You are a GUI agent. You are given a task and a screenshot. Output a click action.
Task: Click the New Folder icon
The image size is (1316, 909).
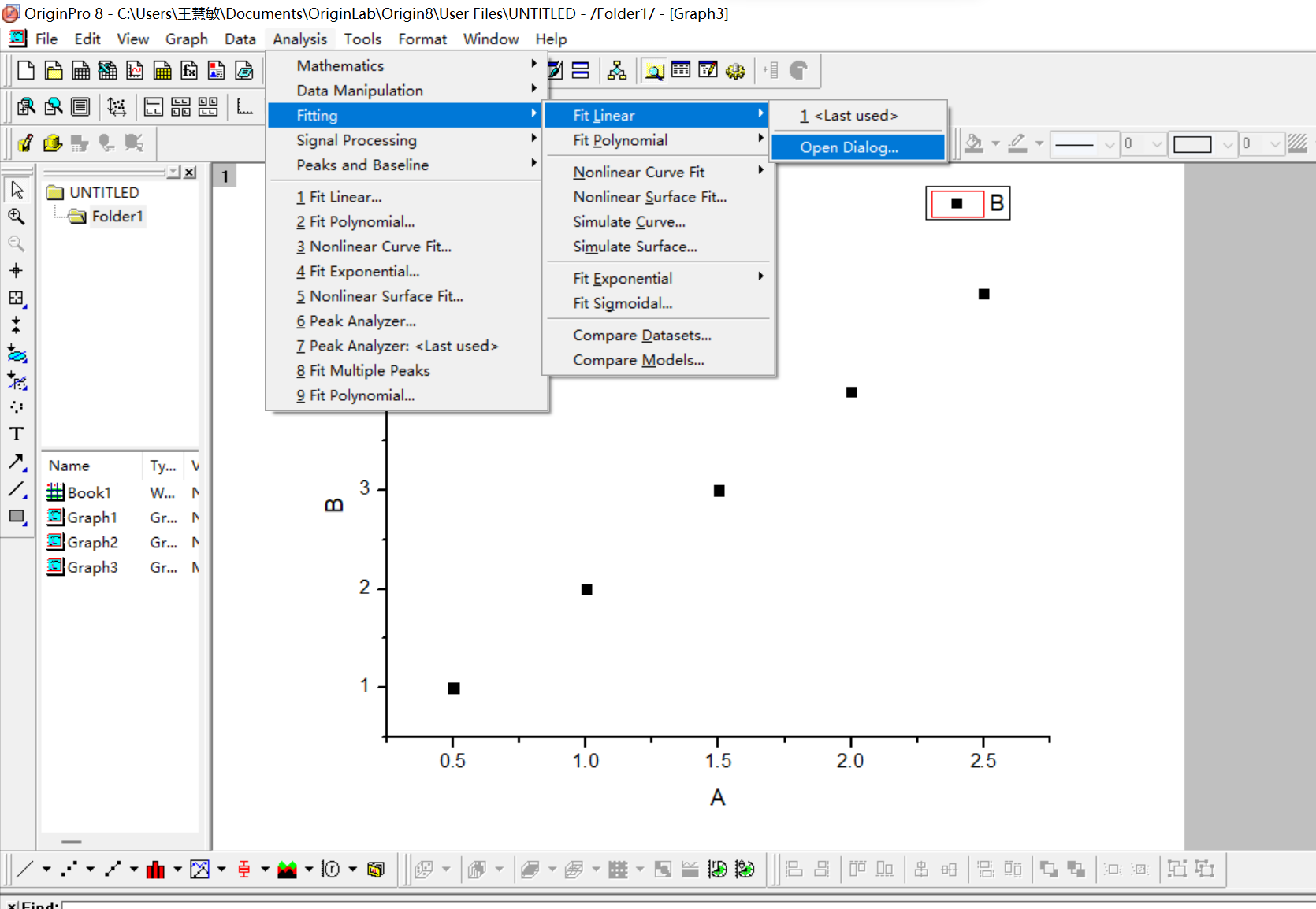[54, 71]
